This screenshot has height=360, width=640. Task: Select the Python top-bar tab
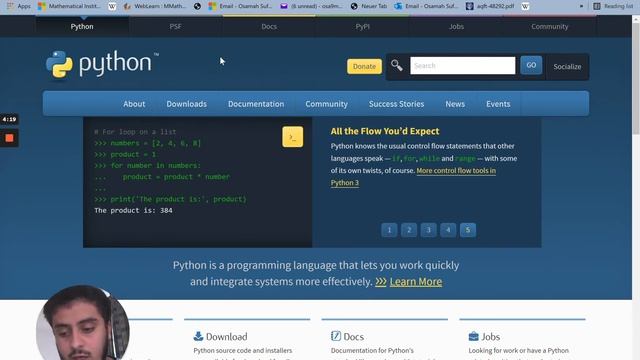[82, 27]
